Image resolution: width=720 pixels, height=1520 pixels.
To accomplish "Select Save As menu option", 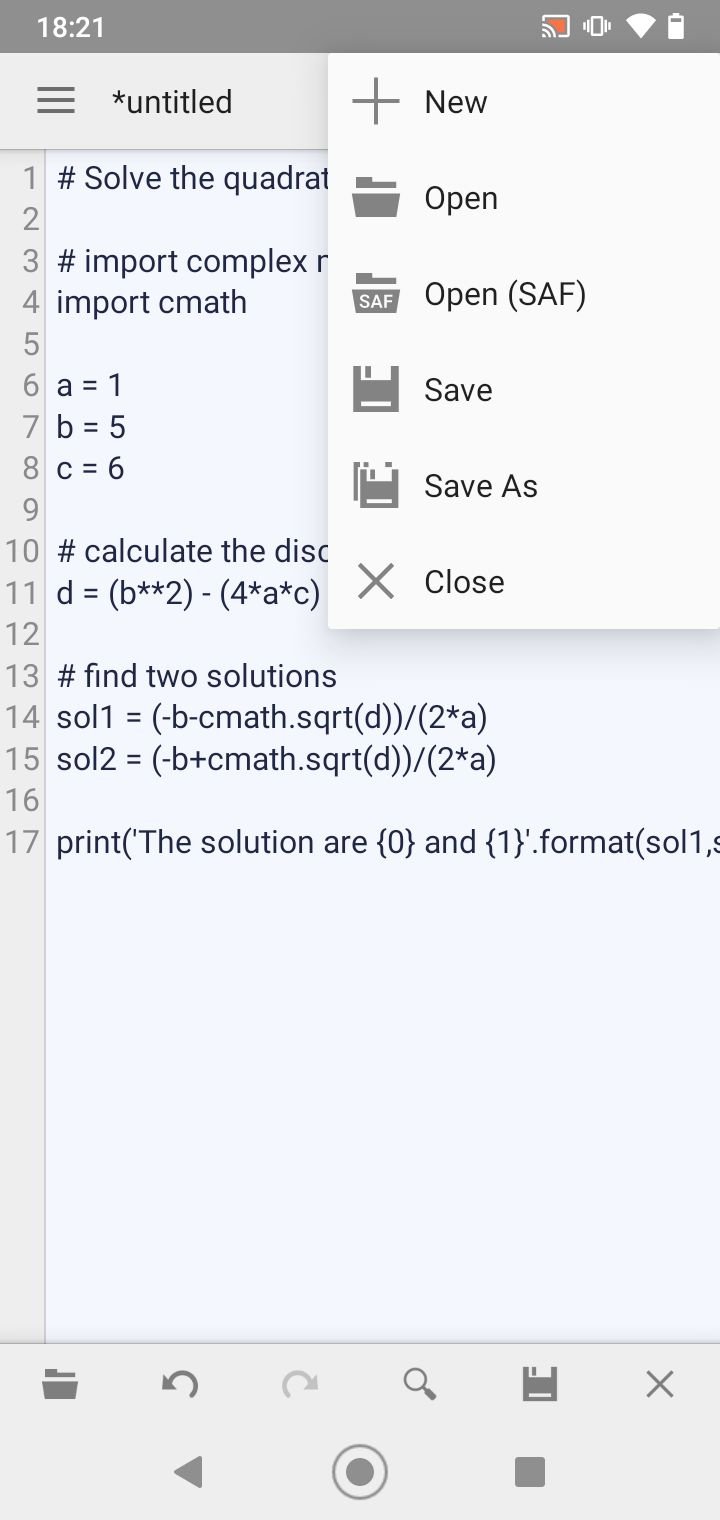I will (524, 486).
